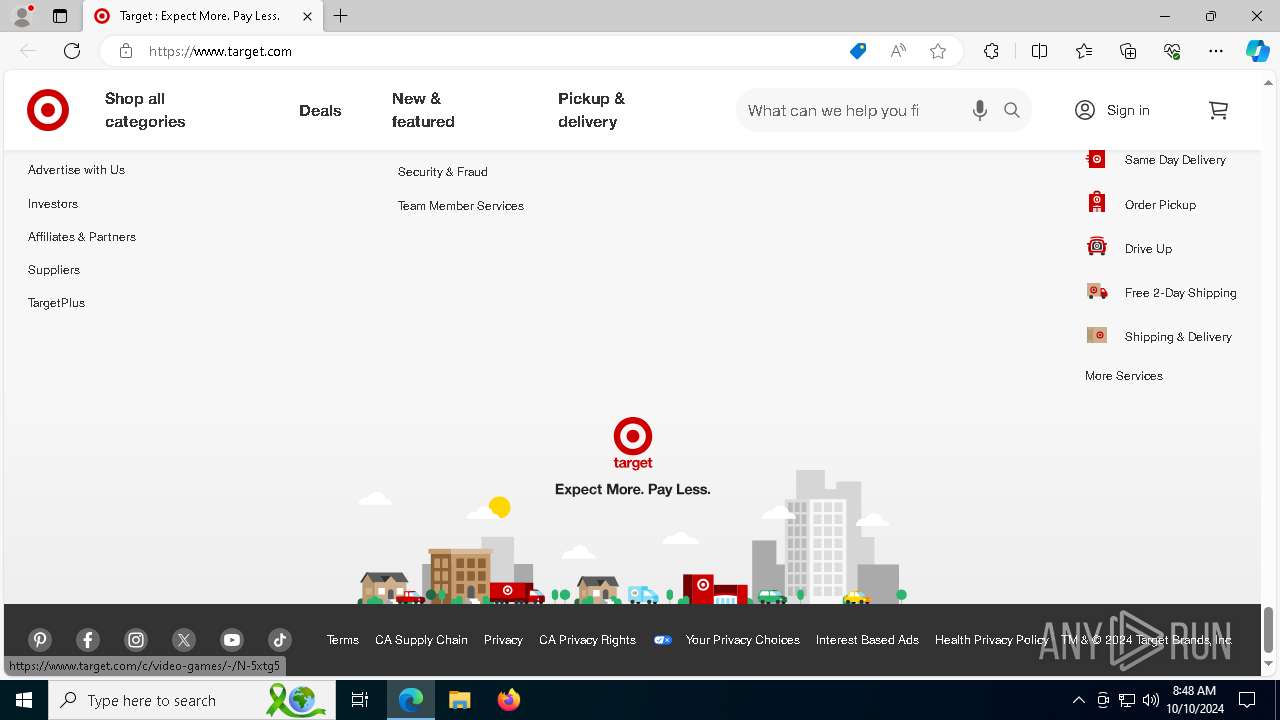Image resolution: width=1280 pixels, height=720 pixels.
Task: Click the page vertical scrollbar thumb
Action: pos(1268,629)
